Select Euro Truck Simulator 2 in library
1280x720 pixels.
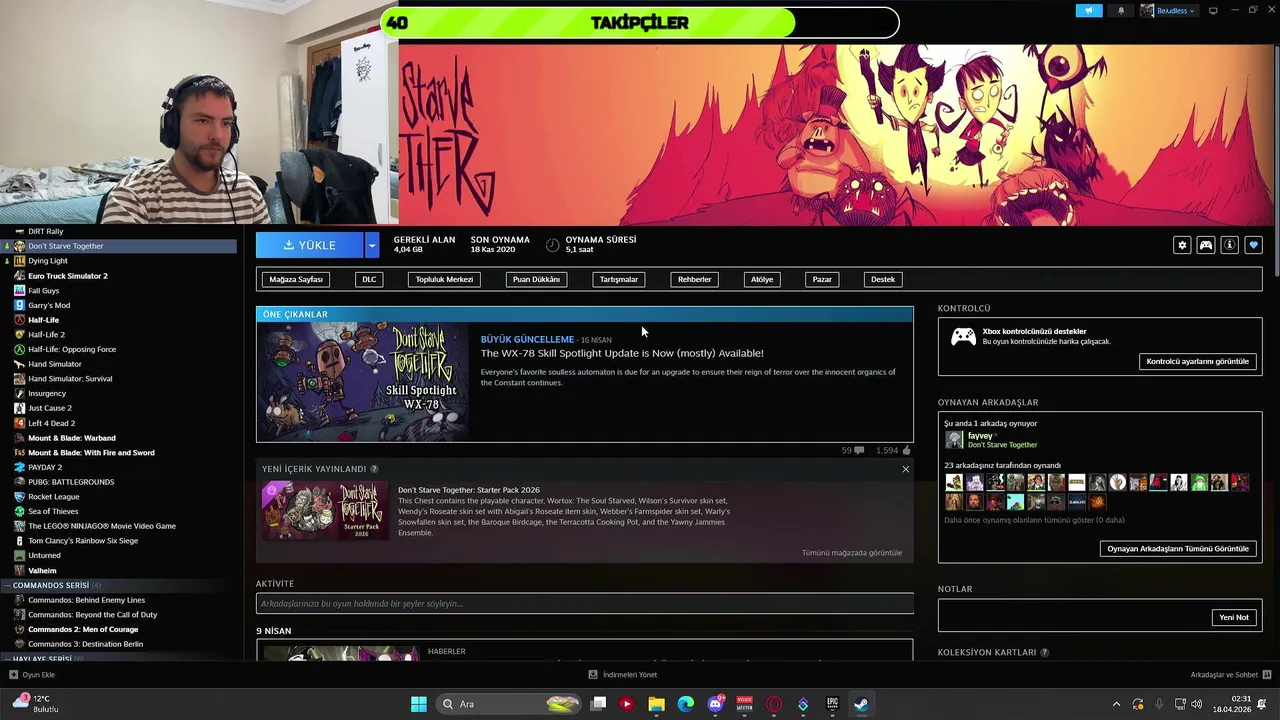[68, 276]
